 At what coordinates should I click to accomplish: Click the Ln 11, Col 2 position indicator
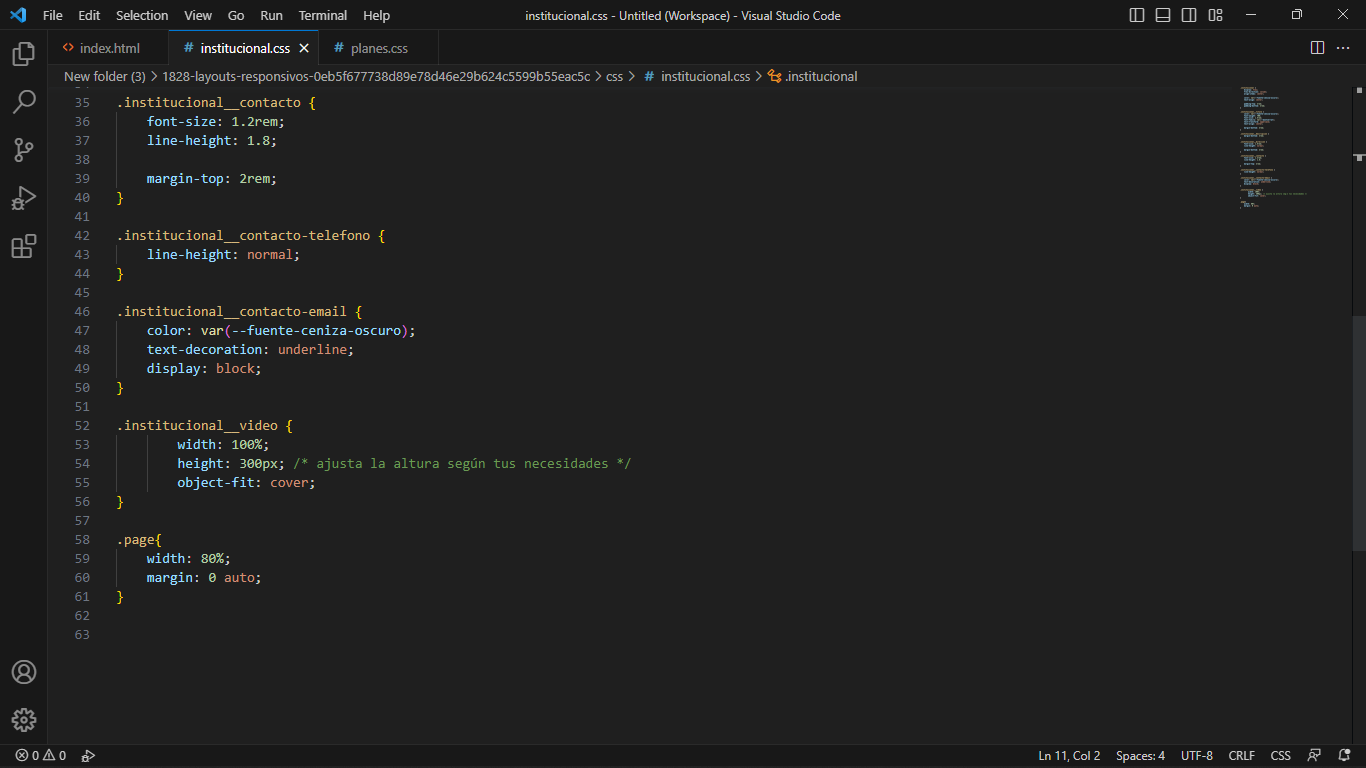pyautogui.click(x=1069, y=756)
